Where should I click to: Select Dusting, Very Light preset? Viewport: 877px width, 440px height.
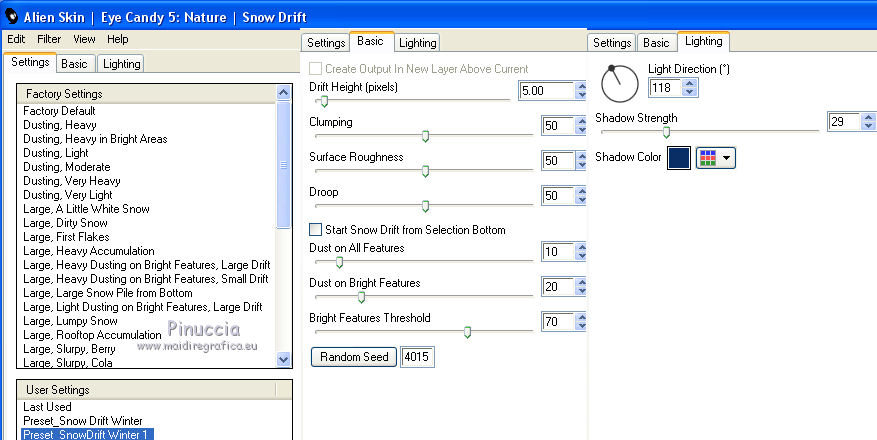pyautogui.click(x=68, y=195)
